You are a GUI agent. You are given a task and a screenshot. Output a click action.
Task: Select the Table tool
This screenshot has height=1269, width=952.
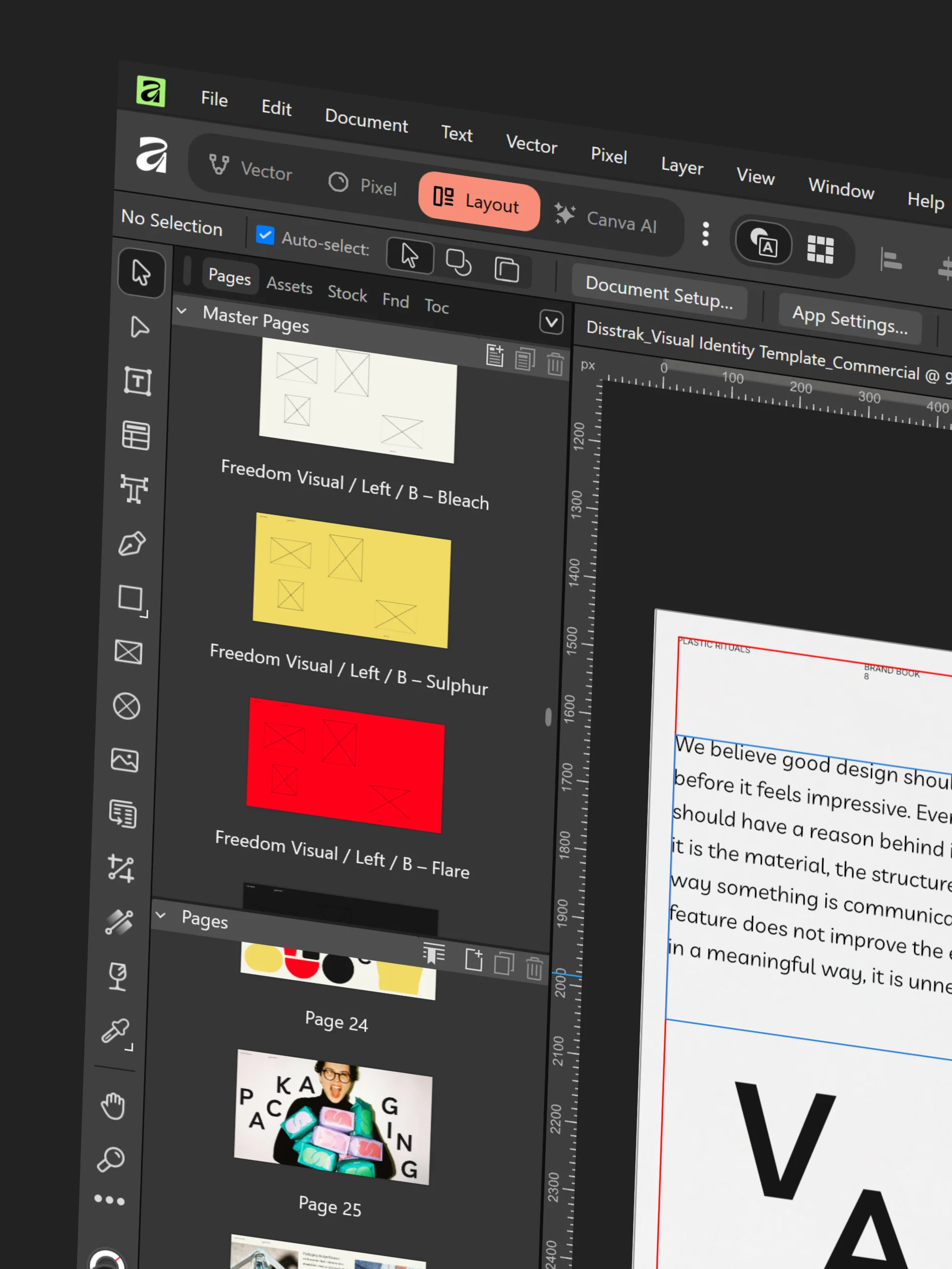click(x=135, y=435)
